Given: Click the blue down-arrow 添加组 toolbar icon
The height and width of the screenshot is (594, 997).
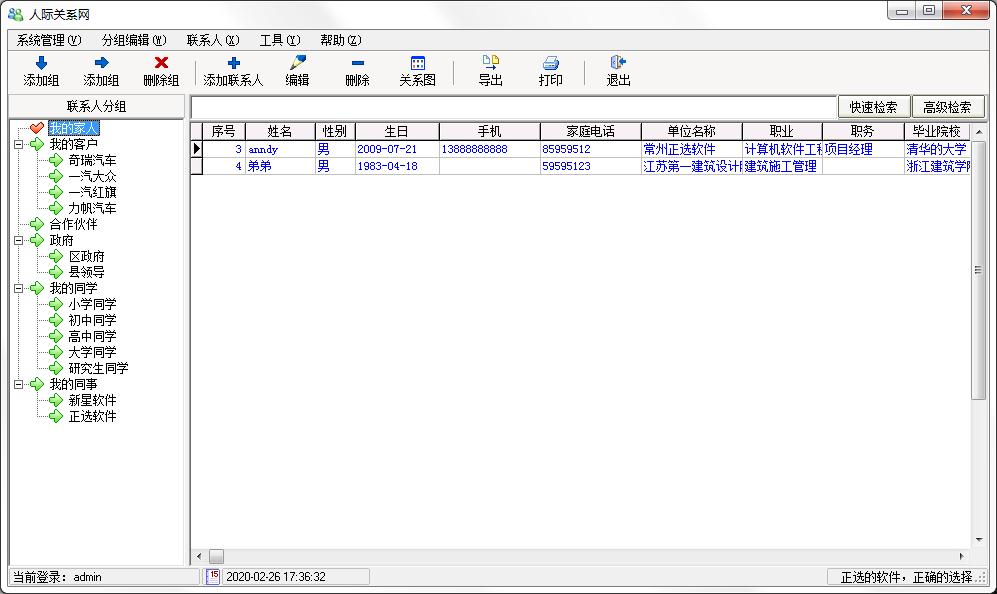Looking at the screenshot, I should 41,63.
